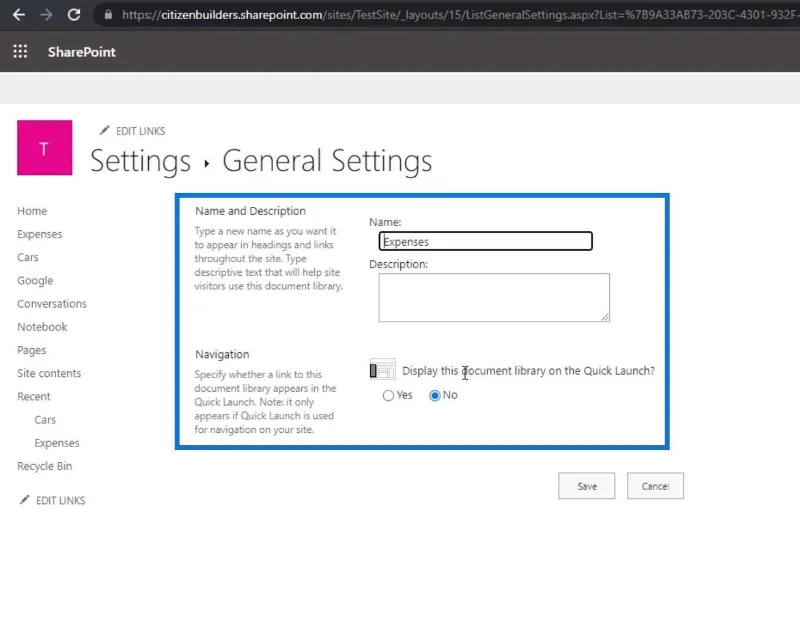Click the 'Name and Description' section heading
The height and width of the screenshot is (633, 800).
tap(251, 211)
